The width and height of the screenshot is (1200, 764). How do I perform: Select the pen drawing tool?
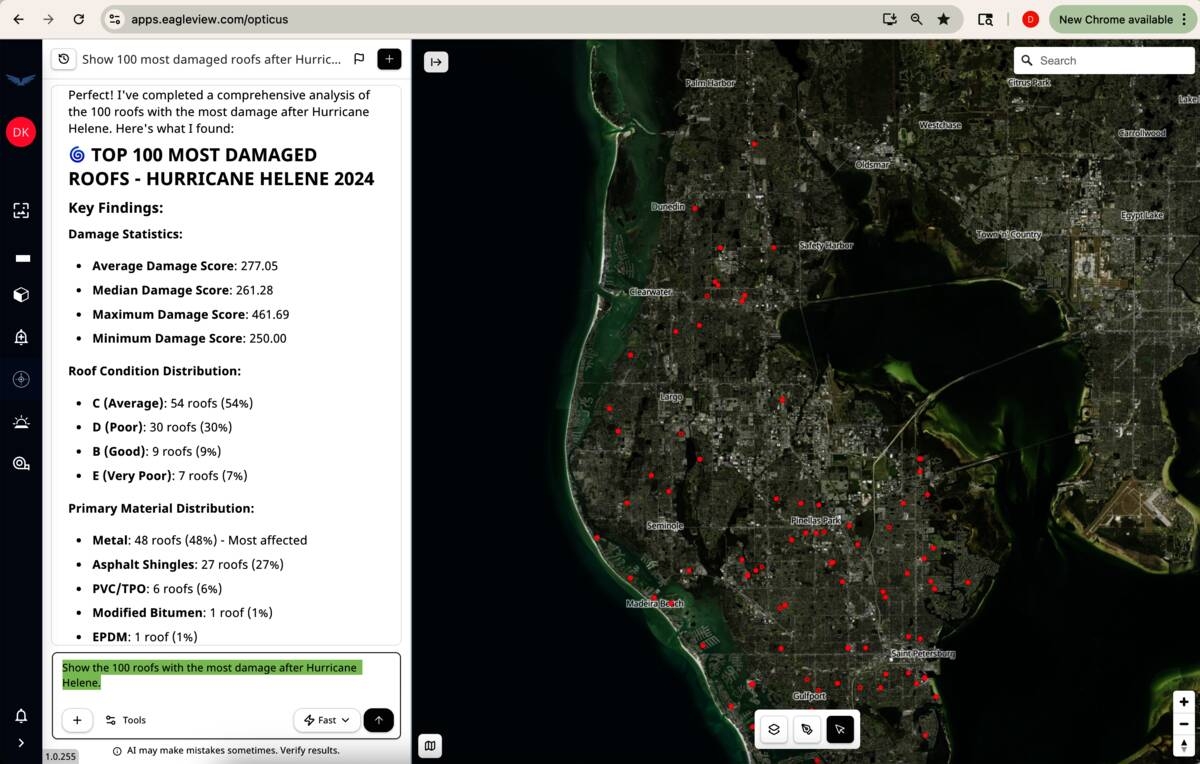coord(807,730)
